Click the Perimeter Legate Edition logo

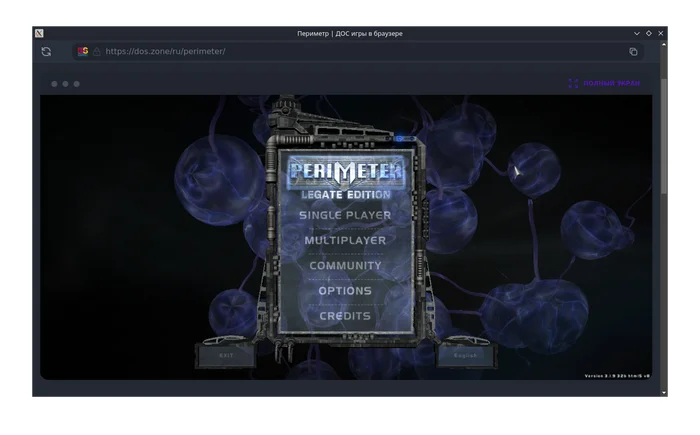pos(346,179)
